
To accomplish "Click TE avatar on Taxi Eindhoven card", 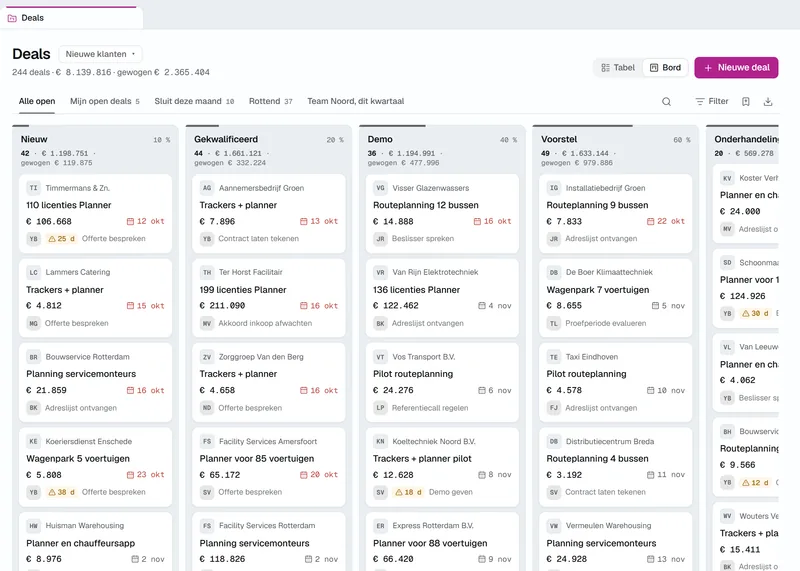I will [554, 357].
